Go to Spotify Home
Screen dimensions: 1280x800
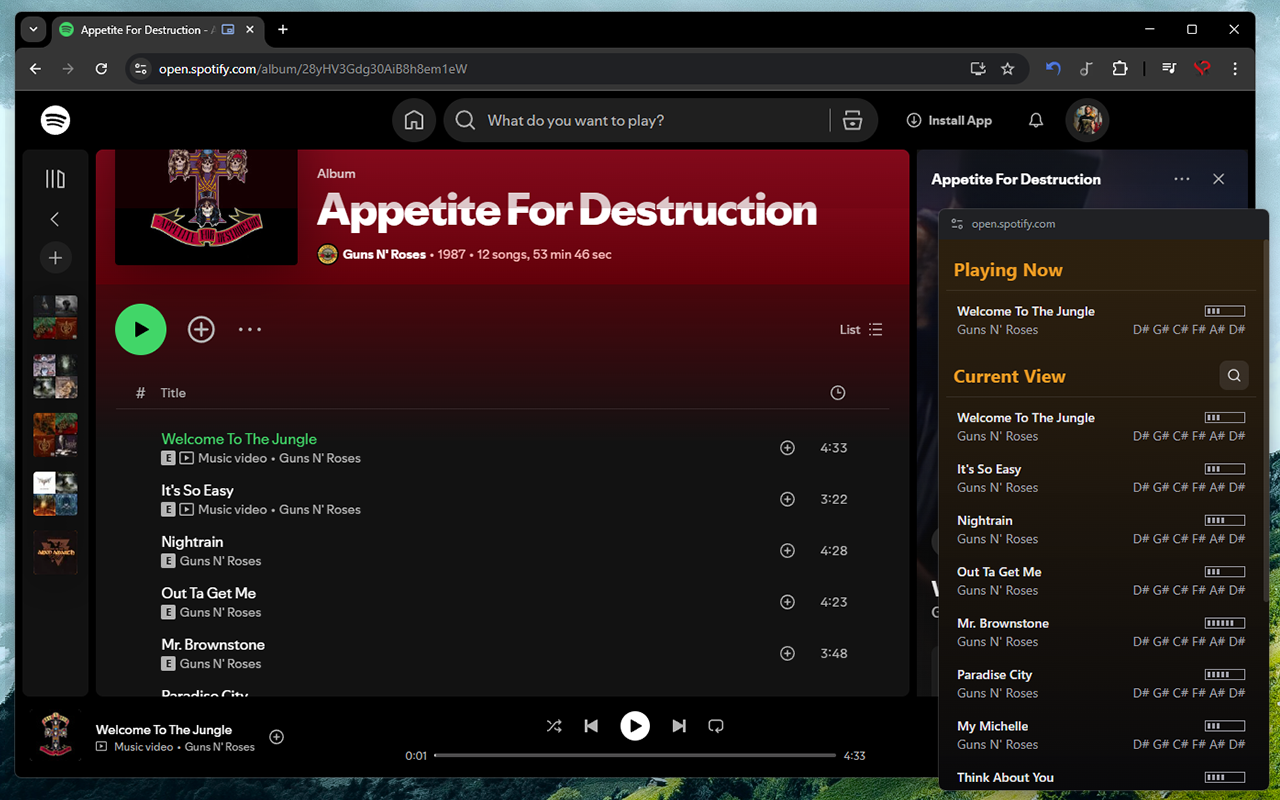(x=414, y=120)
